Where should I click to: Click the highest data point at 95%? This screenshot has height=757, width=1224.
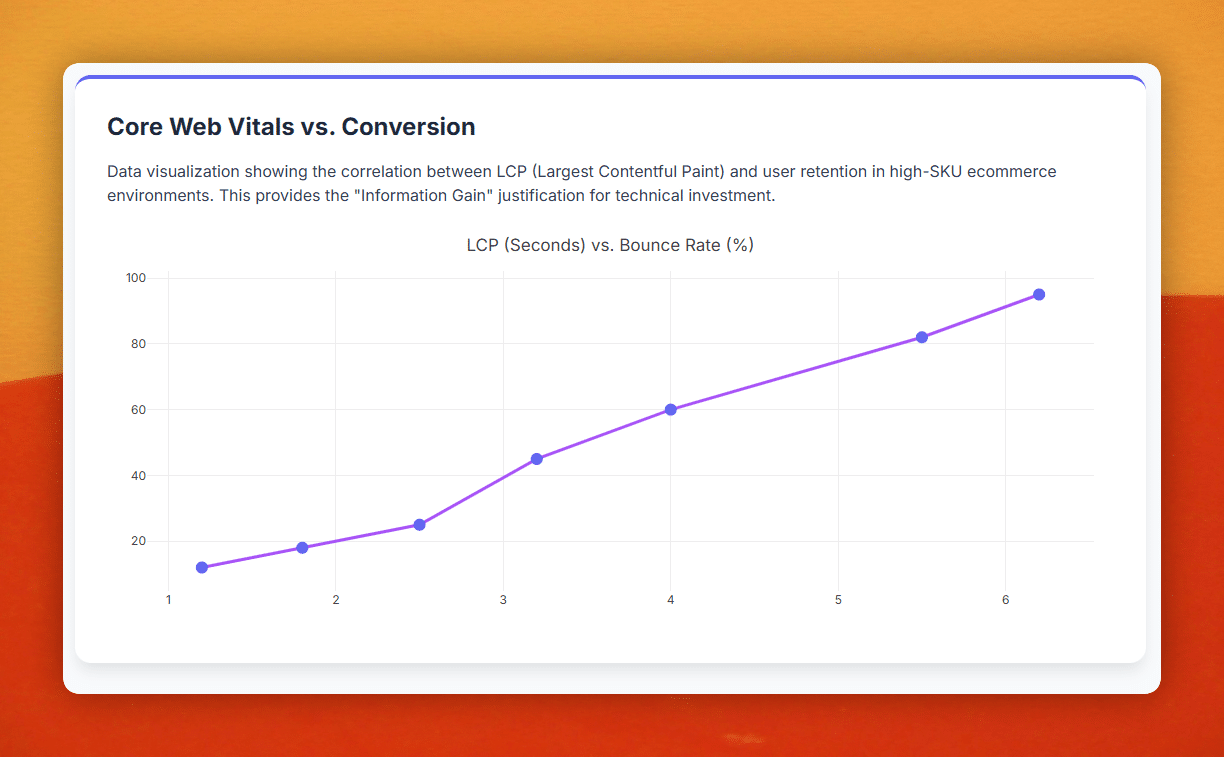1039,294
